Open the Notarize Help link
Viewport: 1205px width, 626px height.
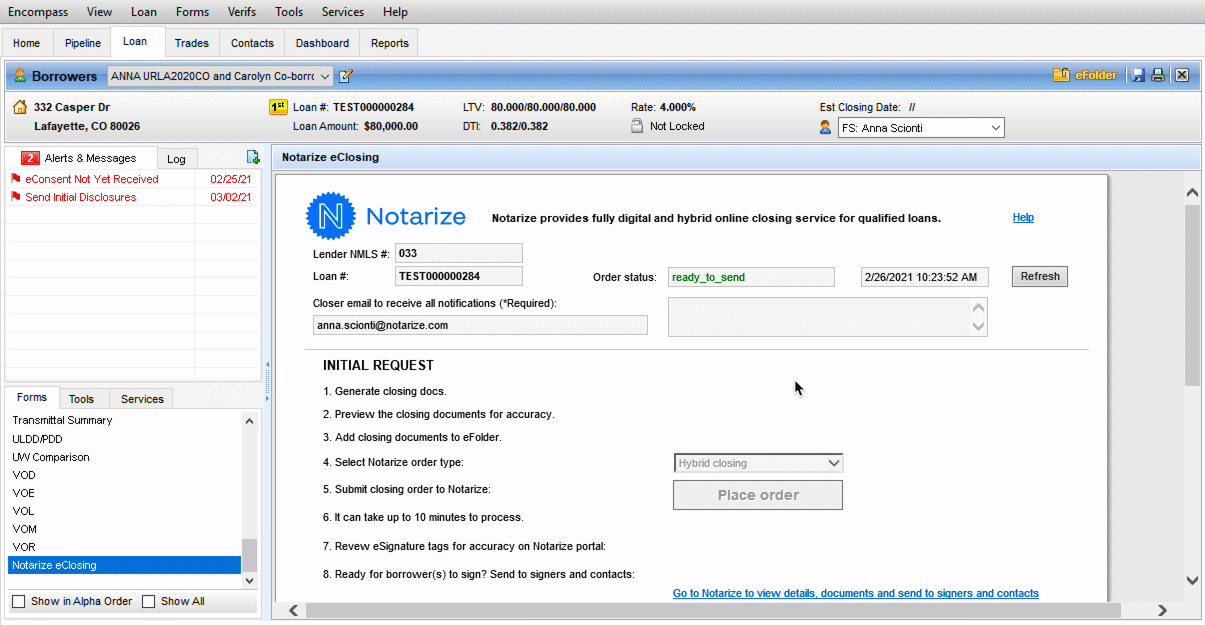(x=1023, y=217)
